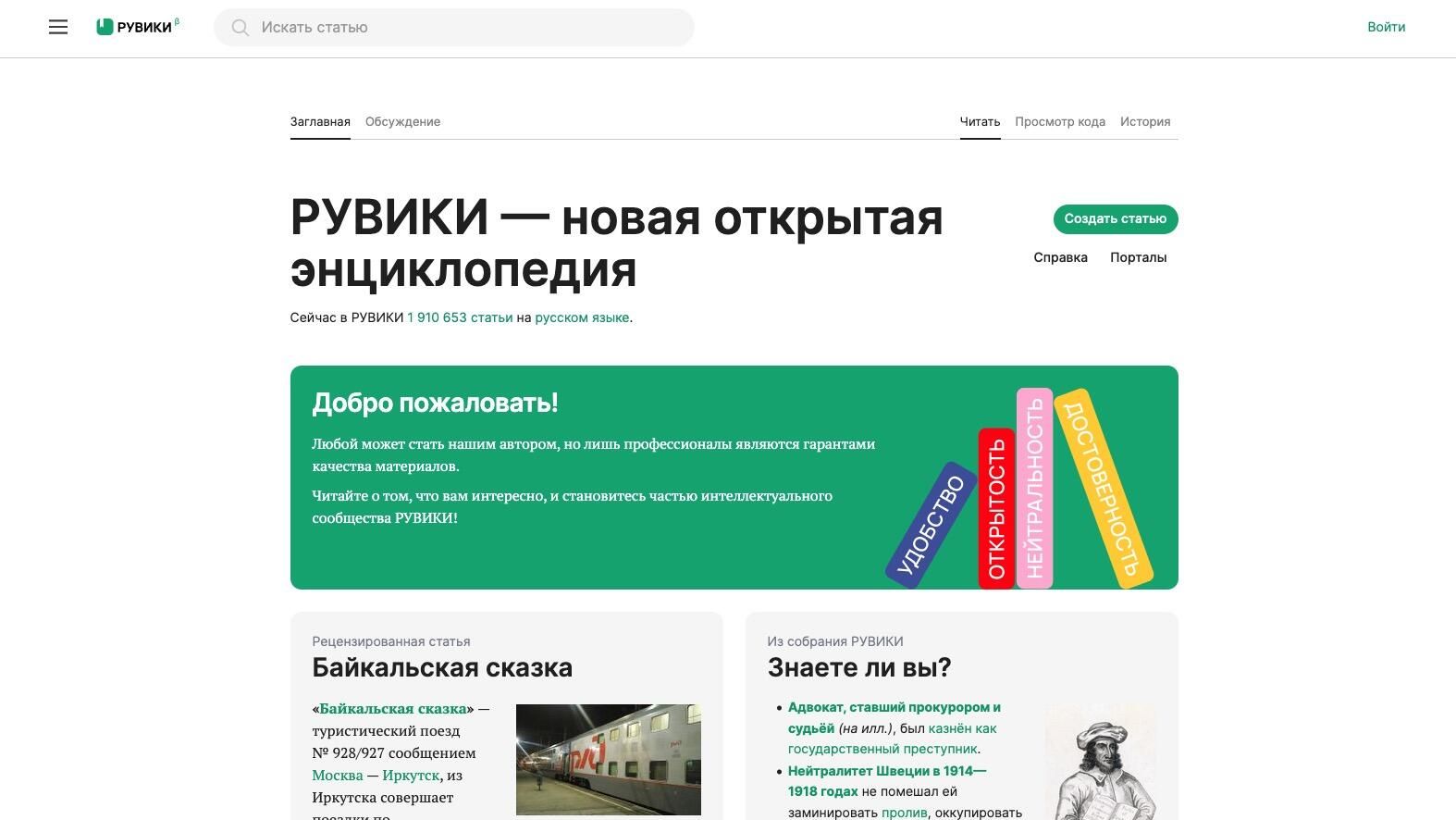
Task: Click Войти to log in
Action: coord(1386,27)
